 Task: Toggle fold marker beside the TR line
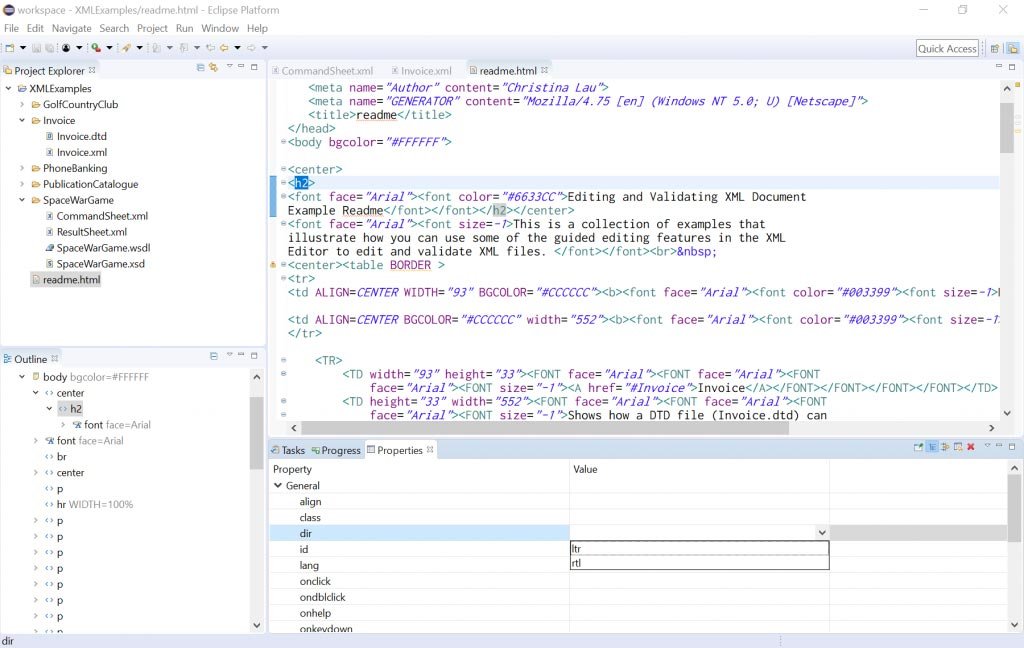tap(283, 360)
